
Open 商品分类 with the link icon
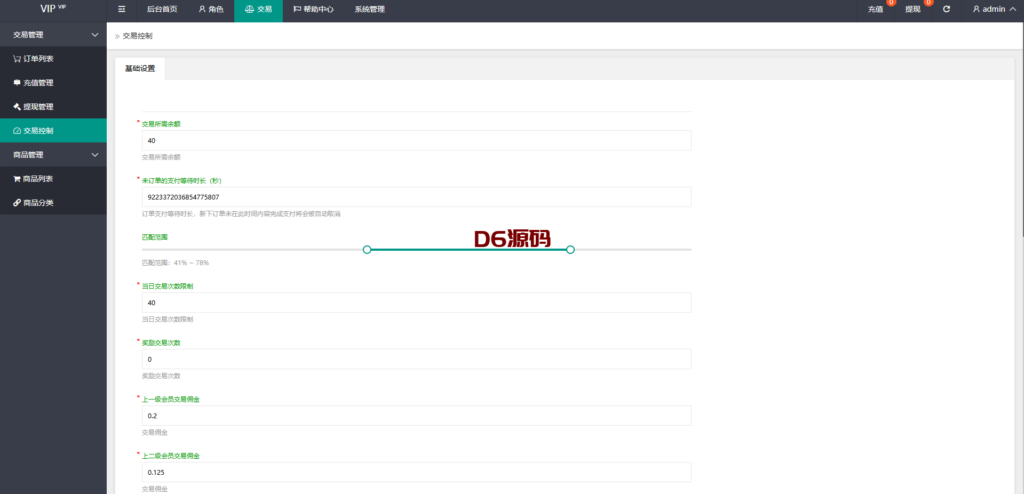tap(53, 203)
